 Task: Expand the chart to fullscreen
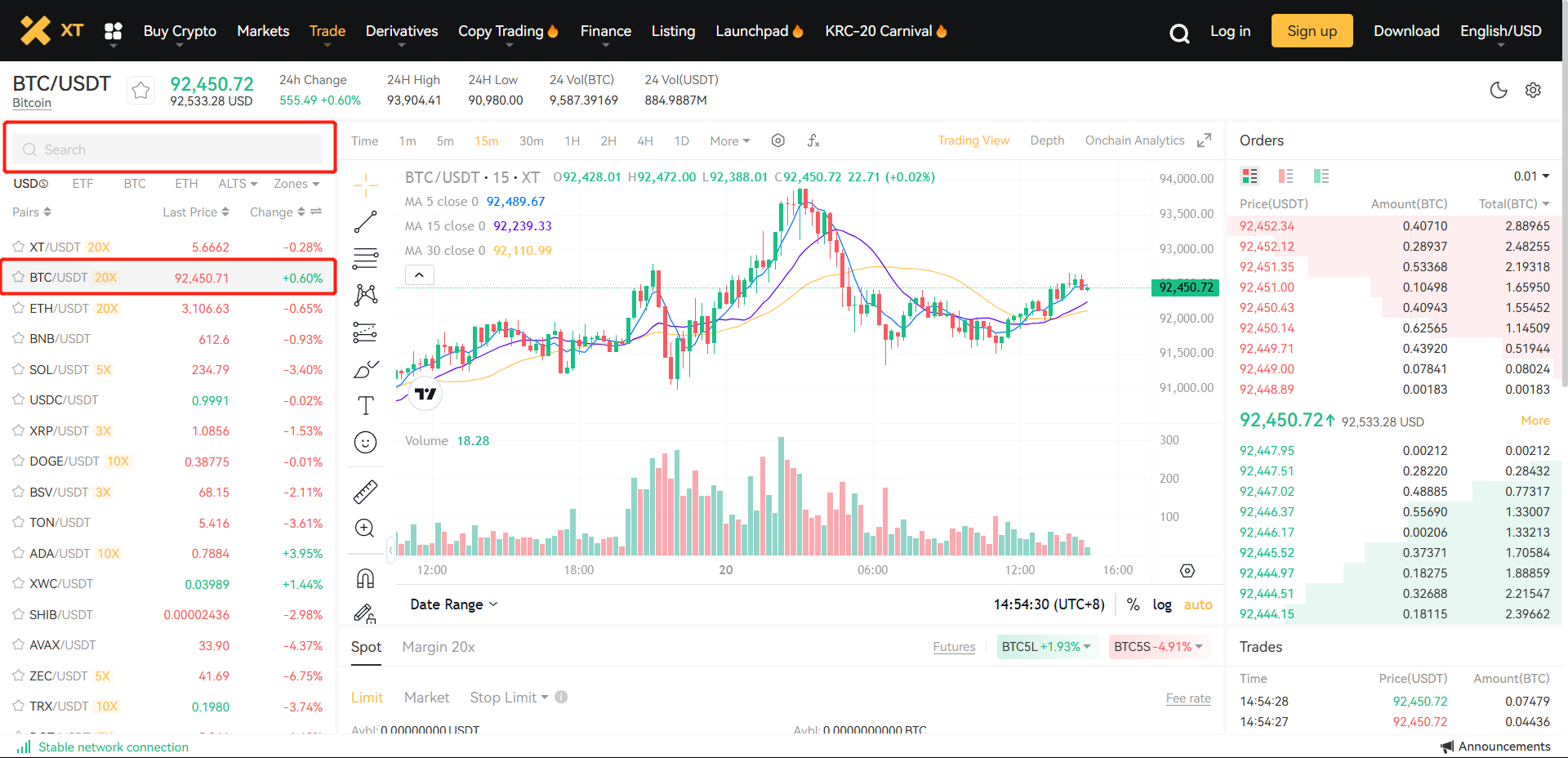(x=1204, y=140)
